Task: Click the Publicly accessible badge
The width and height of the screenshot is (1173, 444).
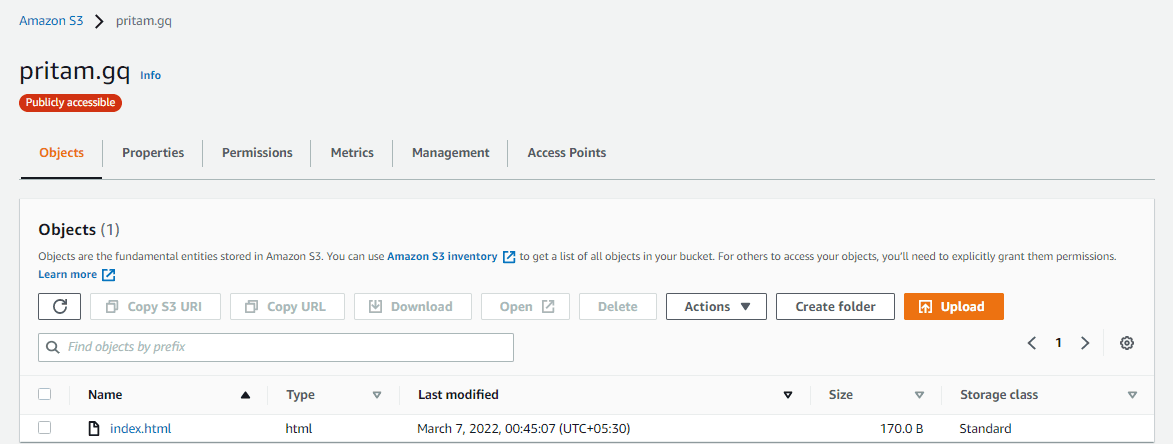Action: (70, 102)
